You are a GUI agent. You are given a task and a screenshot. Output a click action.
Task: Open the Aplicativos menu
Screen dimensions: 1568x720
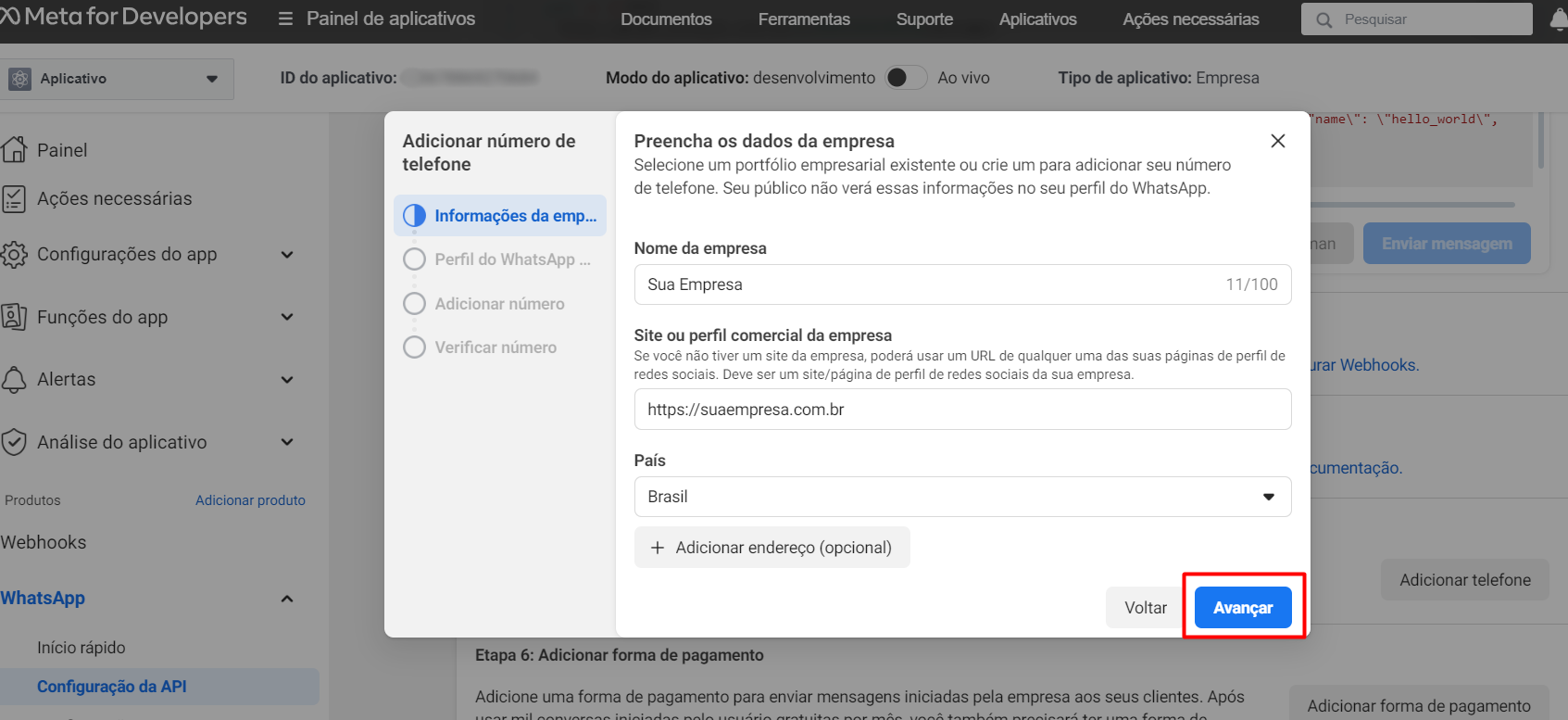coord(1037,19)
